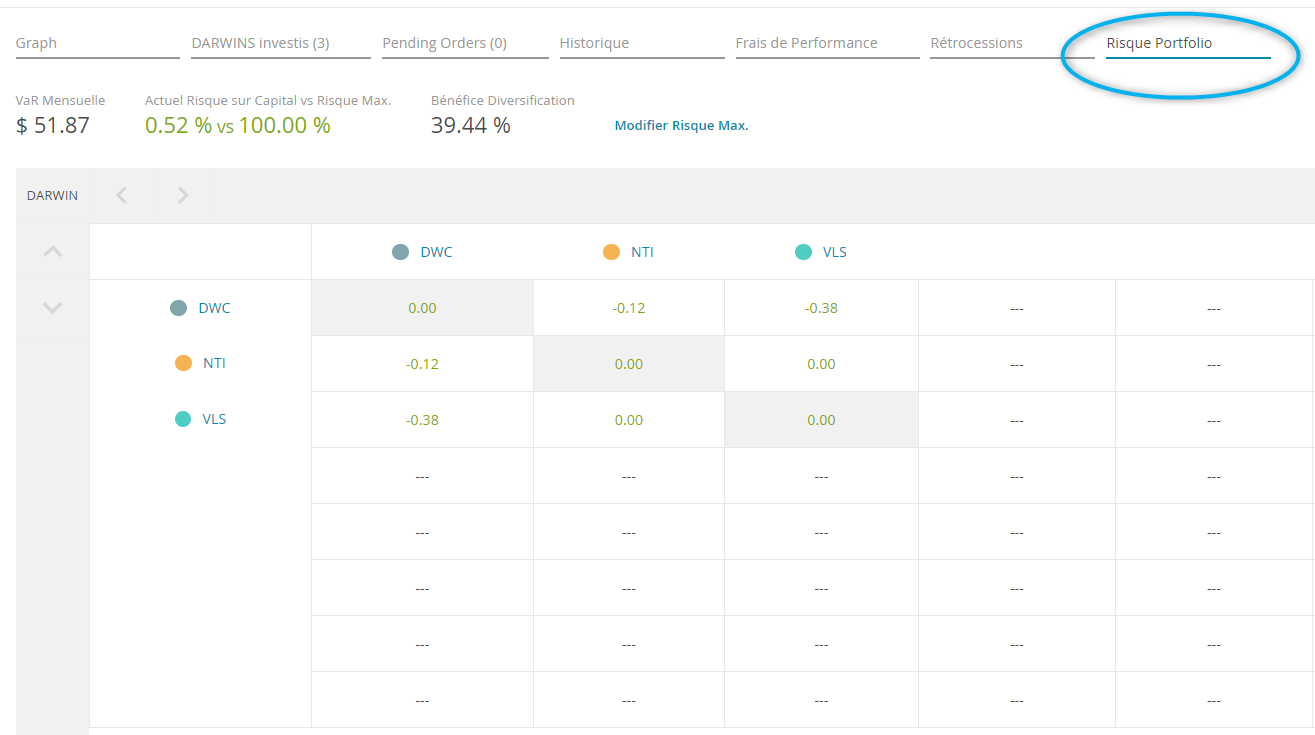Click the max risk value 100.00 %
Screen dimensions: 1315x735
pyautogui.click(x=284, y=125)
